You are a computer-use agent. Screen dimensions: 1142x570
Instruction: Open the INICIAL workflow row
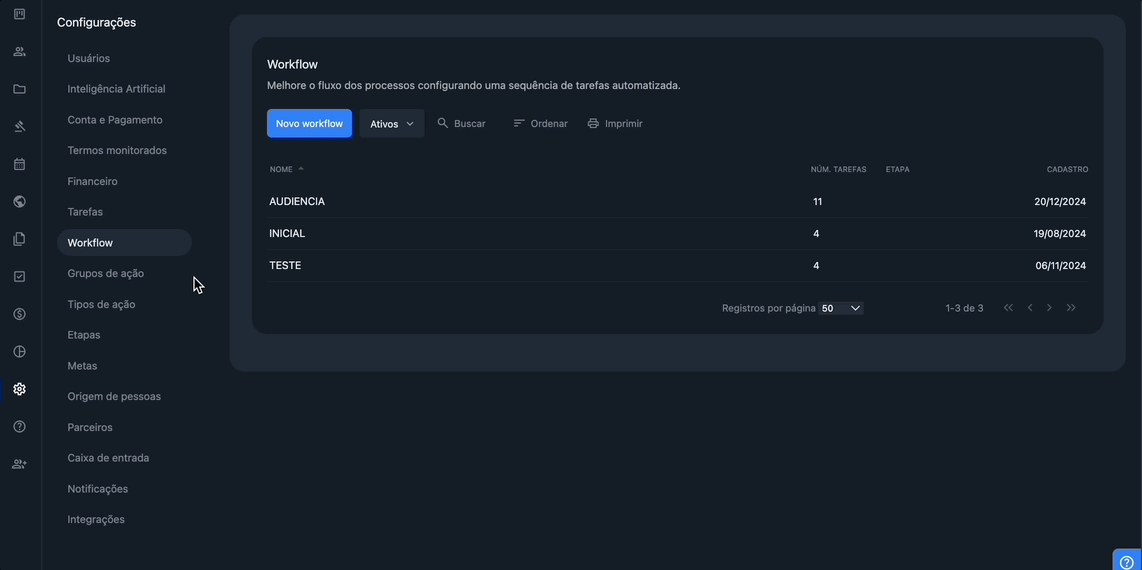(677, 234)
